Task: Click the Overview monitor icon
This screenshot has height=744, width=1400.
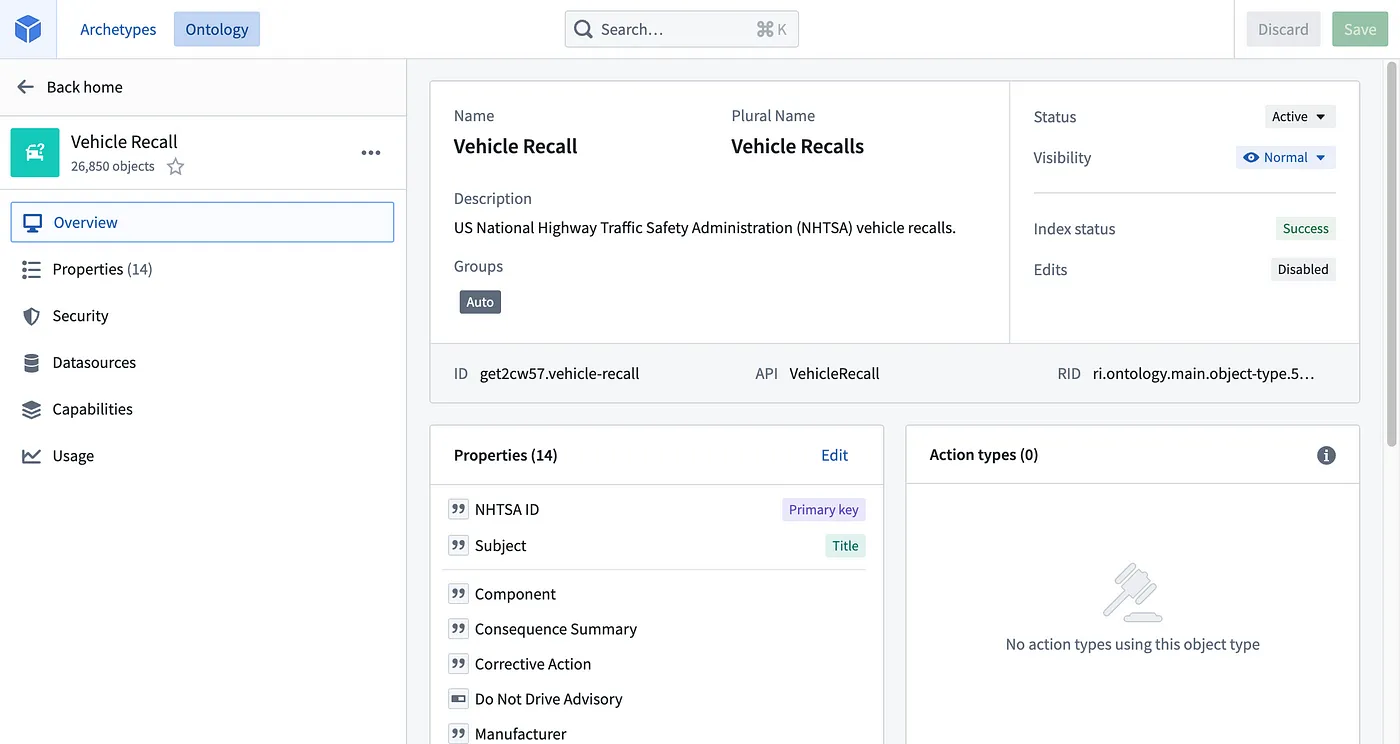Action: (x=32, y=222)
